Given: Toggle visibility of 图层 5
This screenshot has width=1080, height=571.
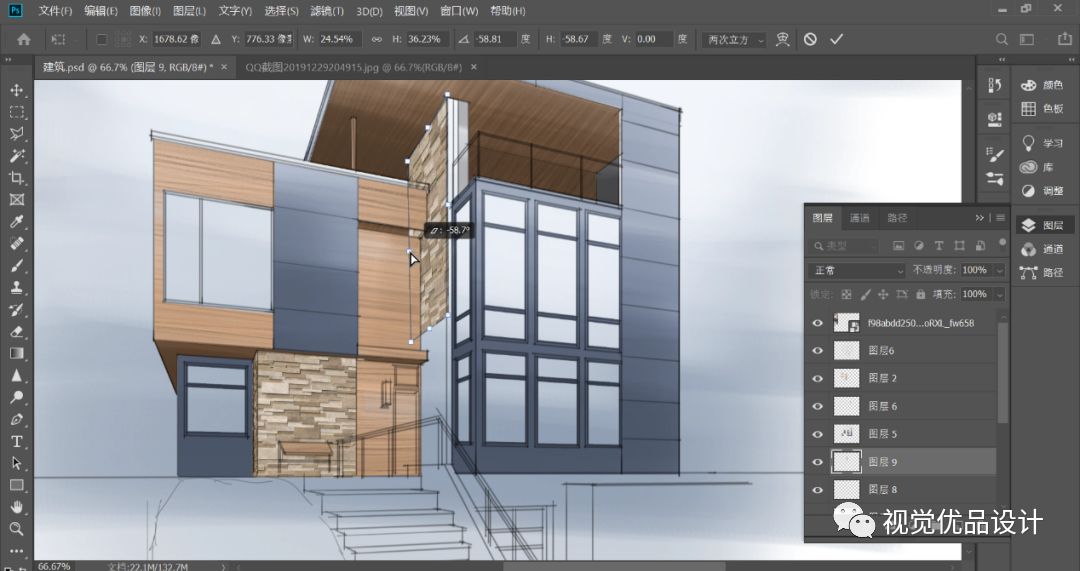Looking at the screenshot, I should (818, 434).
